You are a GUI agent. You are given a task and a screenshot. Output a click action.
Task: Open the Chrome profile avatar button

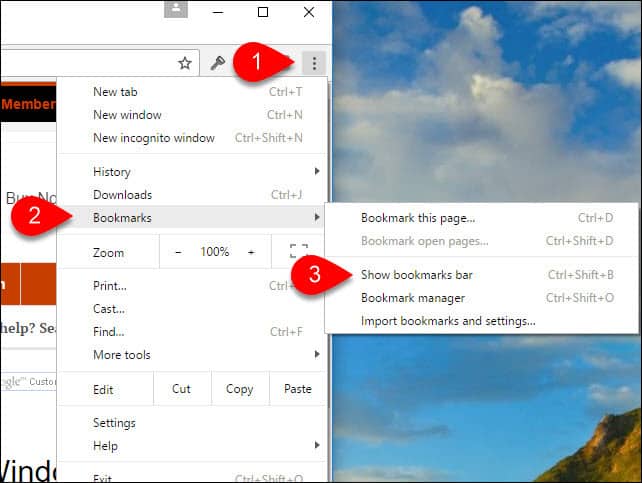coord(176,9)
